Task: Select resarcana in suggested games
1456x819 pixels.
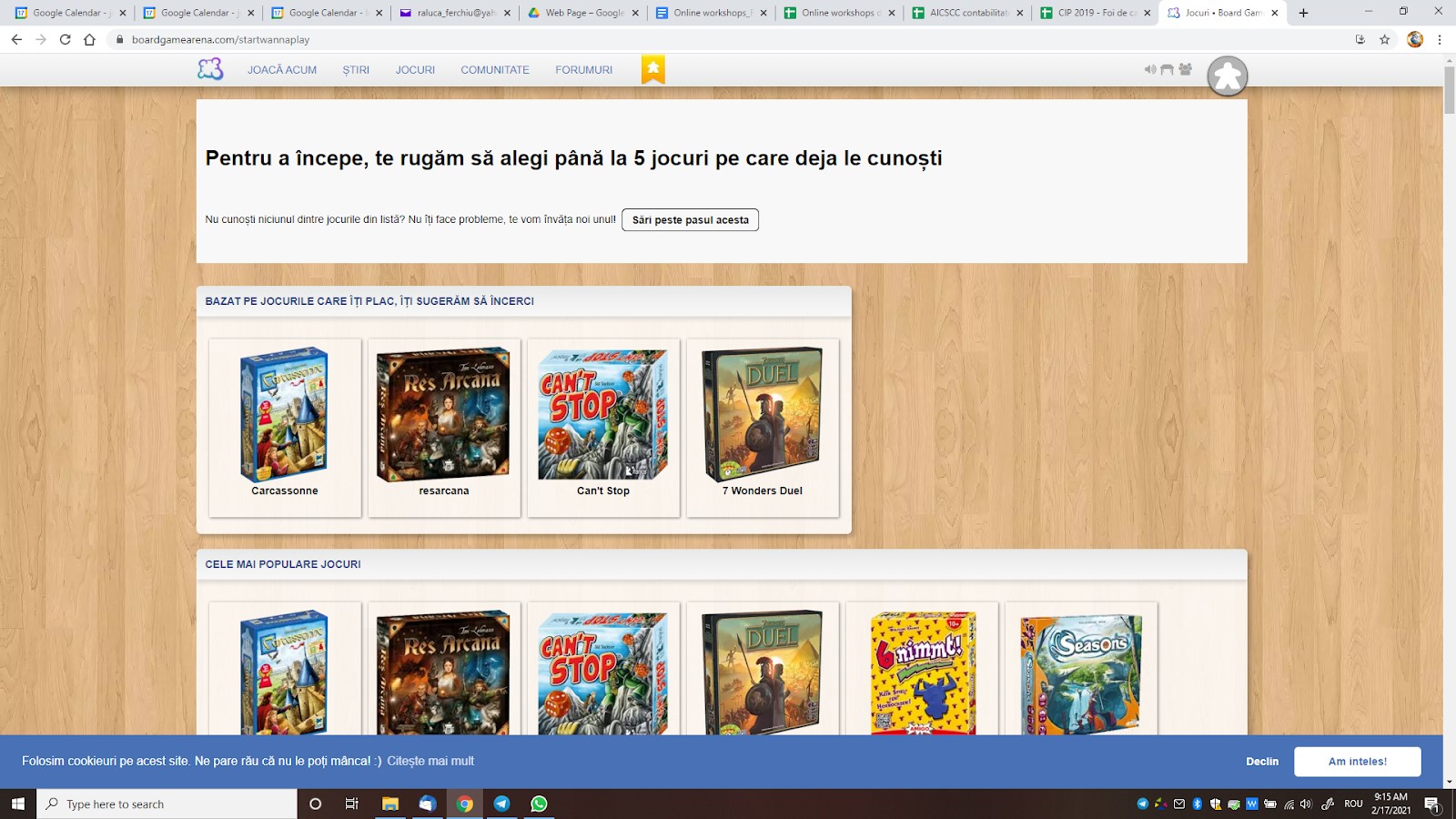Action: coord(444,428)
